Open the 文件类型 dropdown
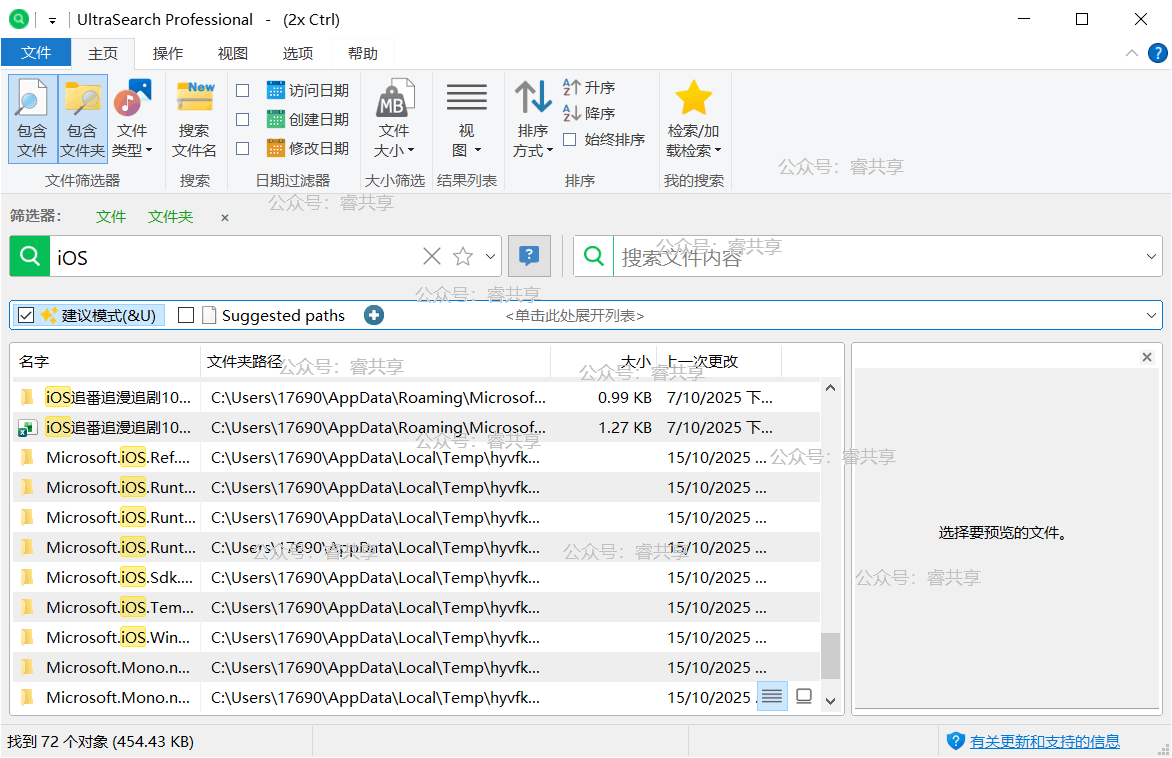This screenshot has width=1172, height=758. tap(132, 140)
